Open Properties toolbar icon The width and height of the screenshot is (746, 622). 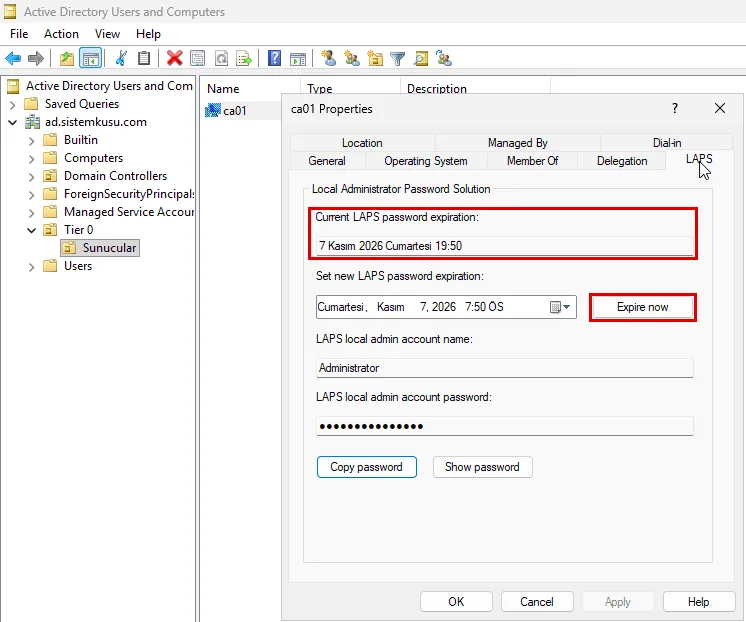click(x=197, y=59)
